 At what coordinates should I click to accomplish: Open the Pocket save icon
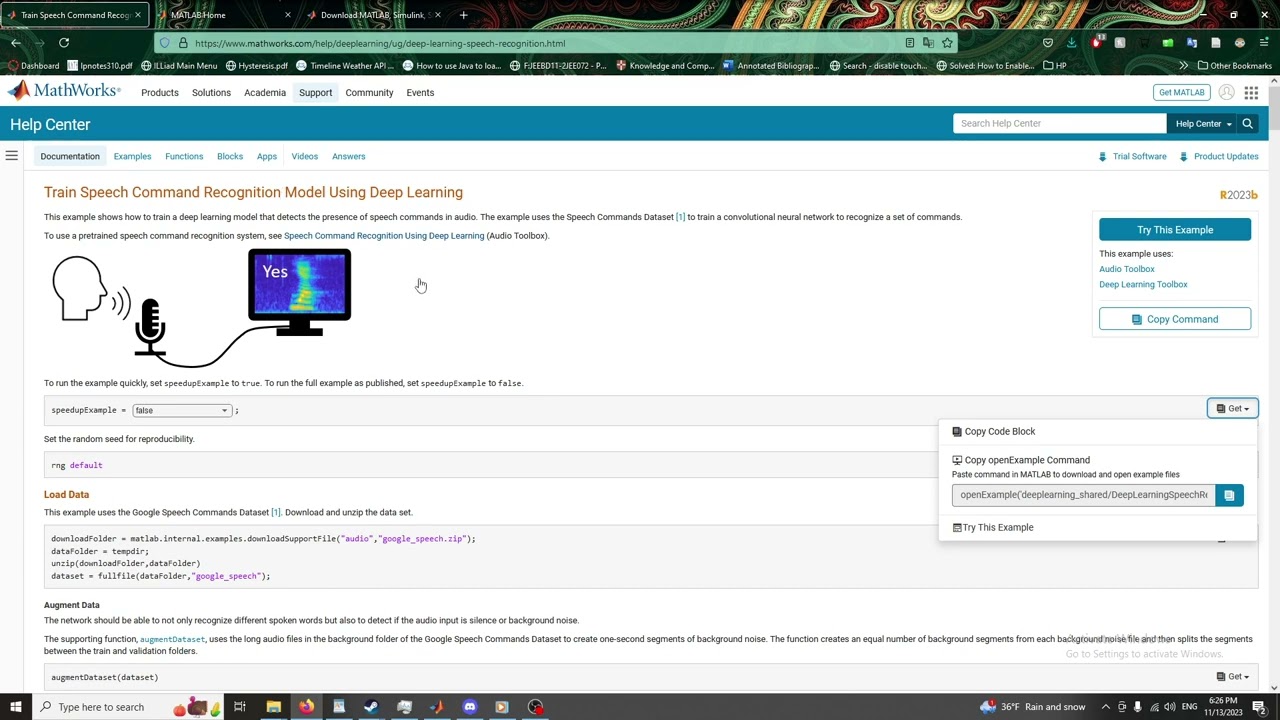(x=1047, y=43)
